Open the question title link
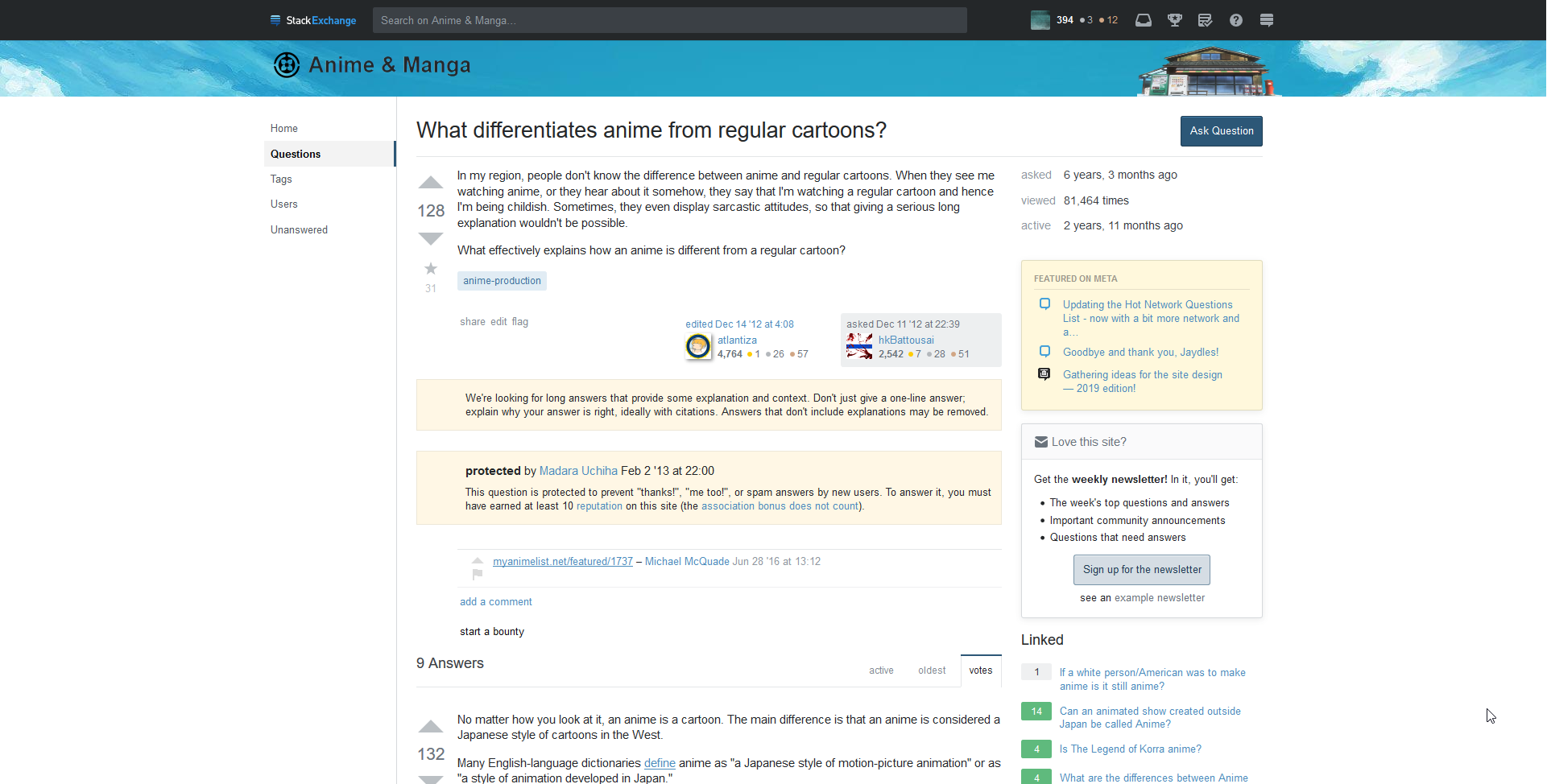 point(651,130)
